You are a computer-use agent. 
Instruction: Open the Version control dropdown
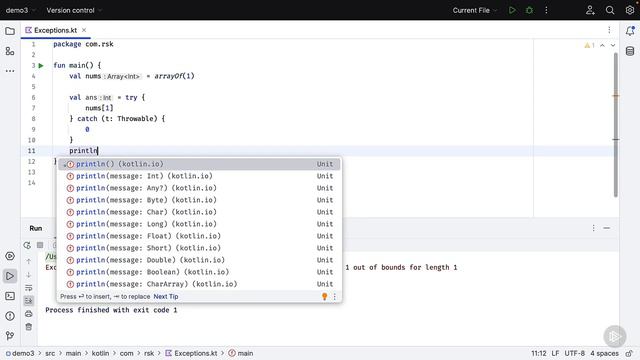point(74,10)
